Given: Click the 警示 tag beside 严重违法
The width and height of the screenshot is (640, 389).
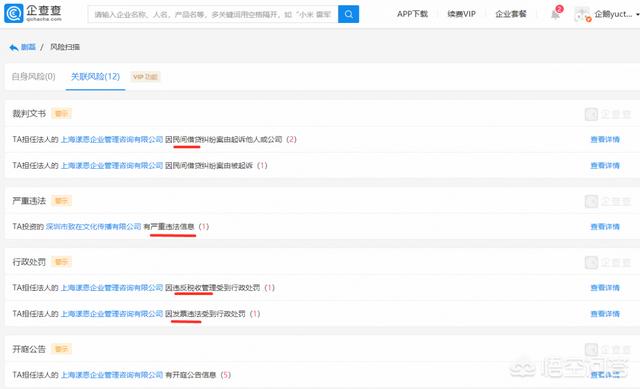Looking at the screenshot, I should (62, 201).
